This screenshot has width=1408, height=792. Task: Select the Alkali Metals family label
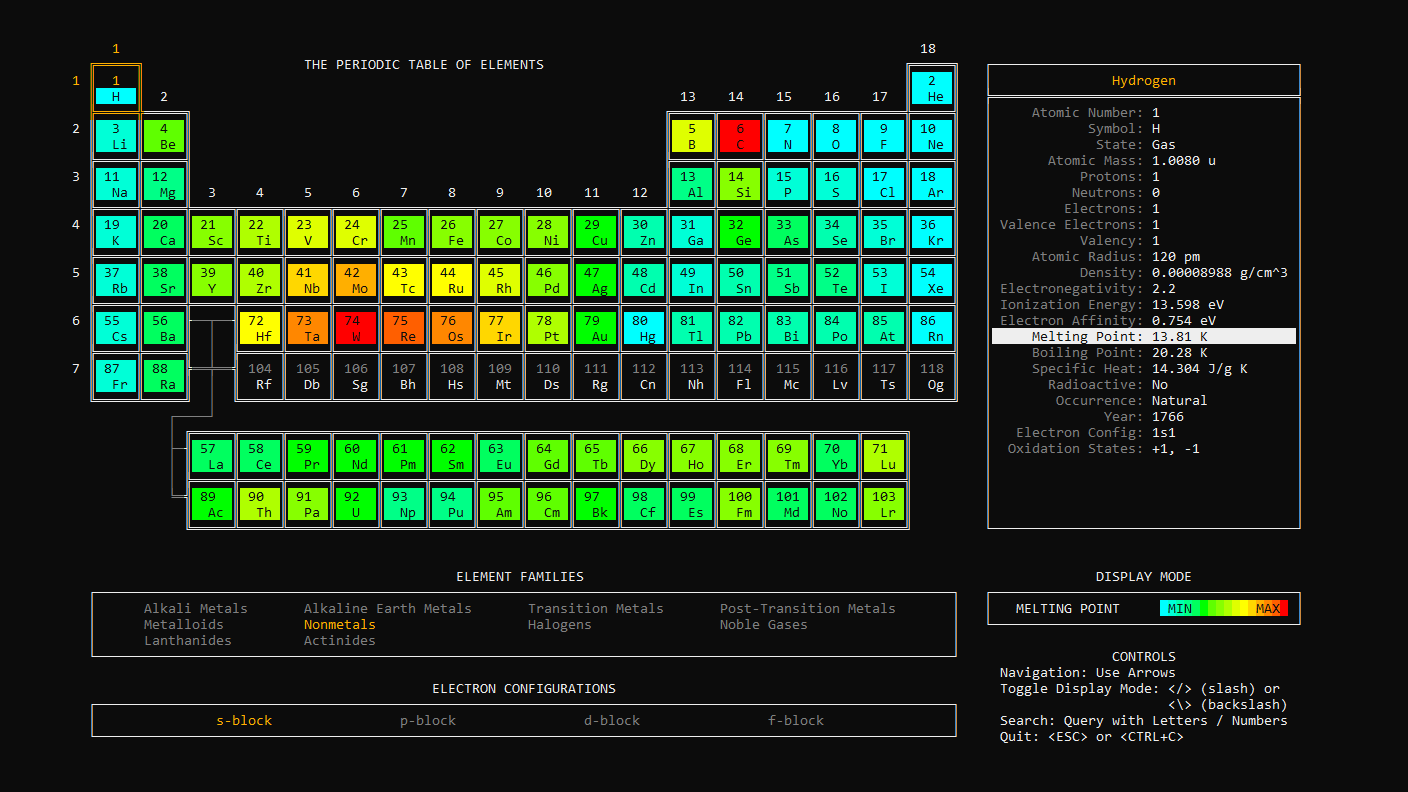pyautogui.click(x=195, y=608)
